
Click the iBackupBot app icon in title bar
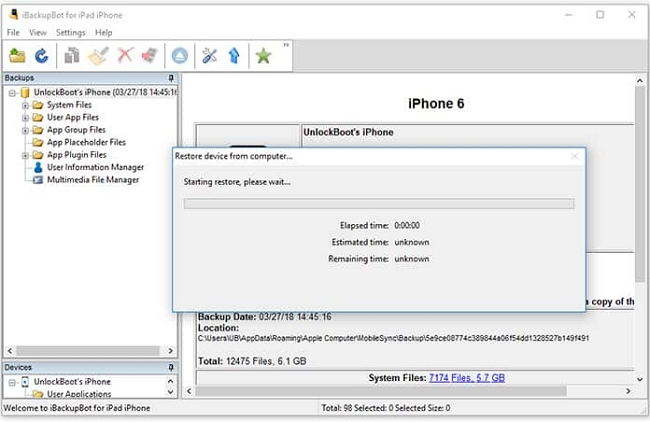pyautogui.click(x=13, y=15)
